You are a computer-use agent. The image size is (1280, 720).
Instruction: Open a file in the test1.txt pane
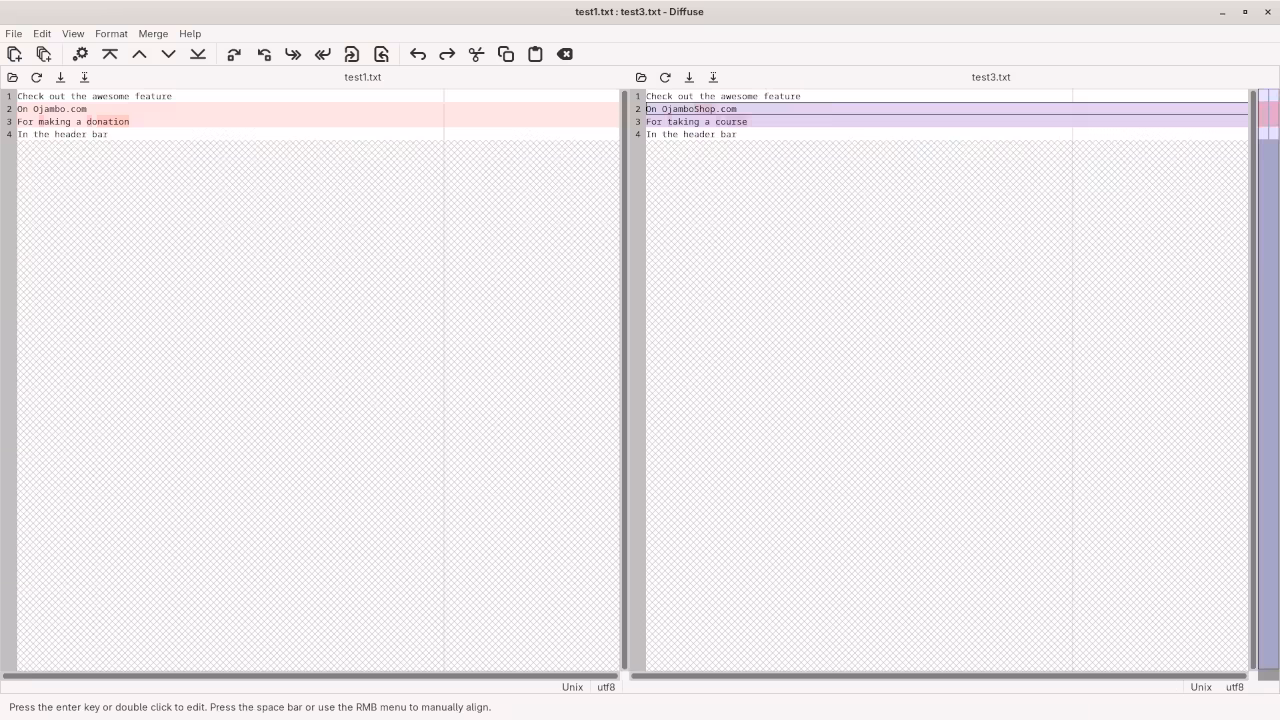[12, 77]
